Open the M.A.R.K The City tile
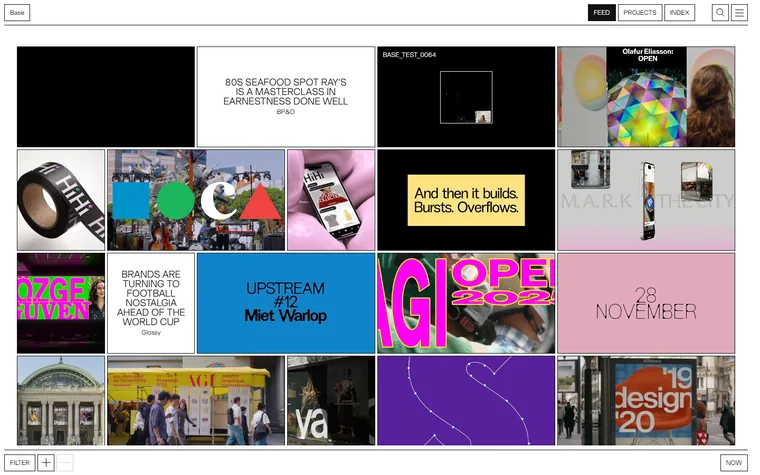Image resolution: width=760 pixels, height=475 pixels. (646, 200)
